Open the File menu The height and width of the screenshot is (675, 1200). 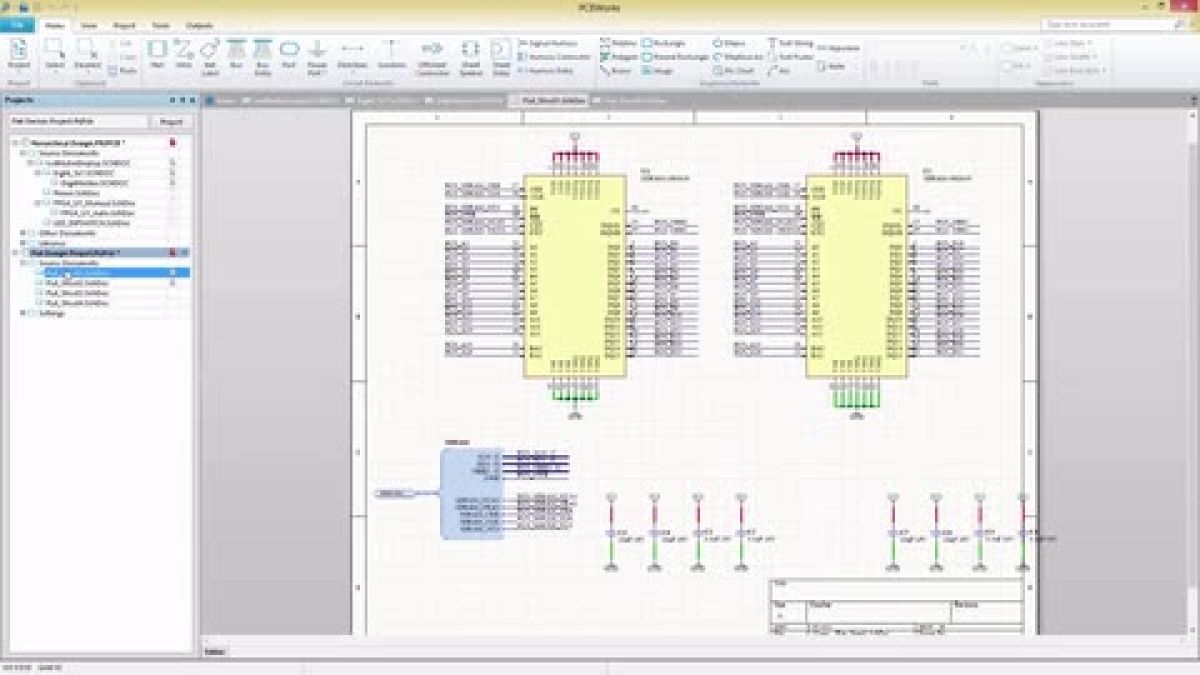point(15,25)
